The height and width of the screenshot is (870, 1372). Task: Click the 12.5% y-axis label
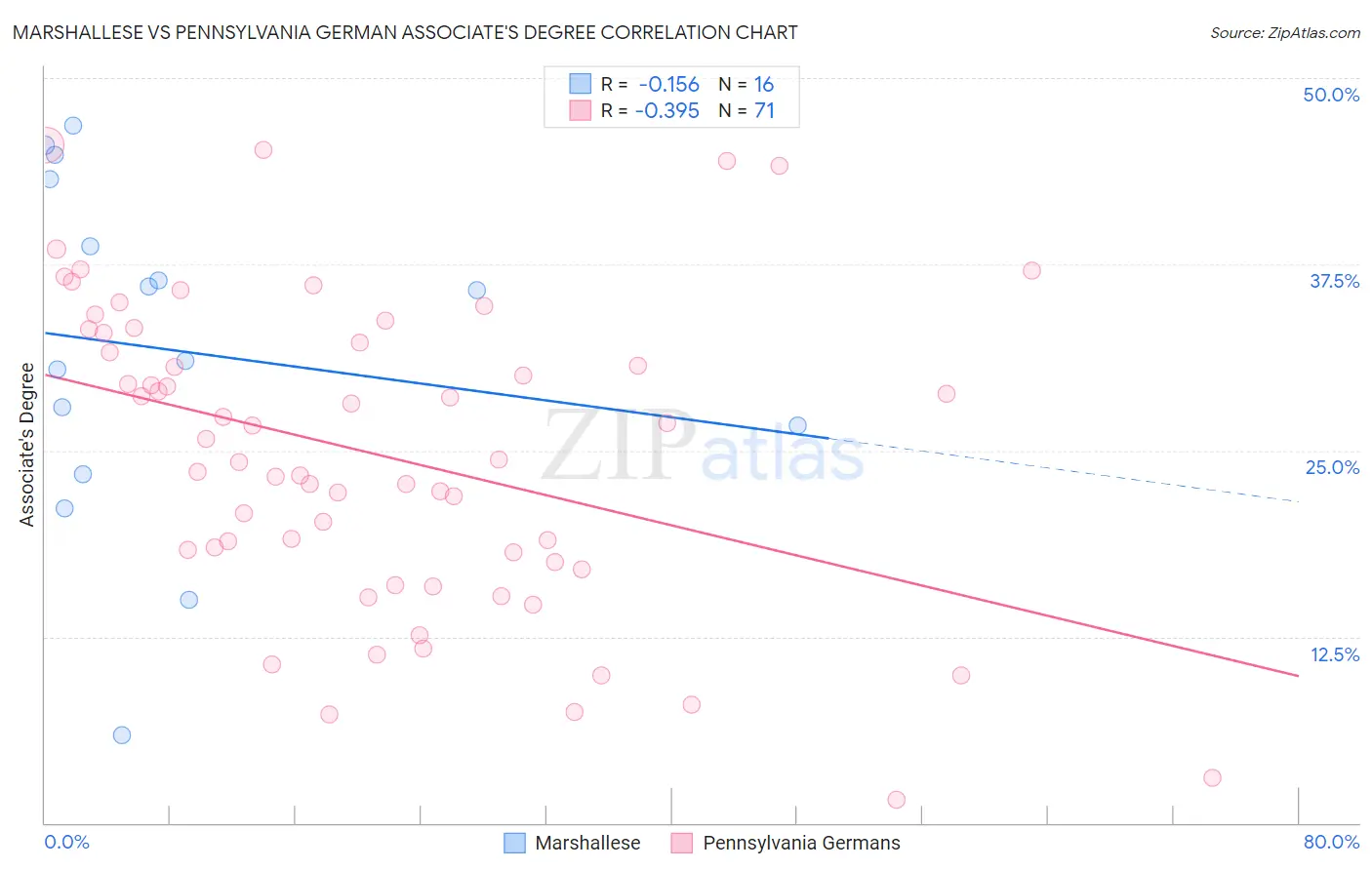pos(1334,654)
